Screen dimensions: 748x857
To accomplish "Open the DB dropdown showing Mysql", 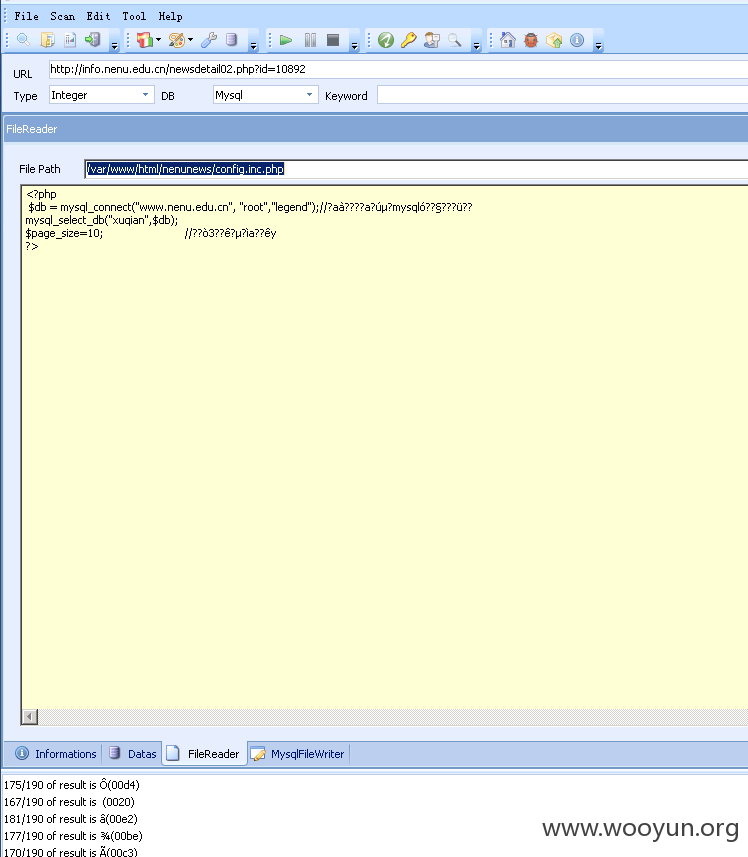I will 266,95.
